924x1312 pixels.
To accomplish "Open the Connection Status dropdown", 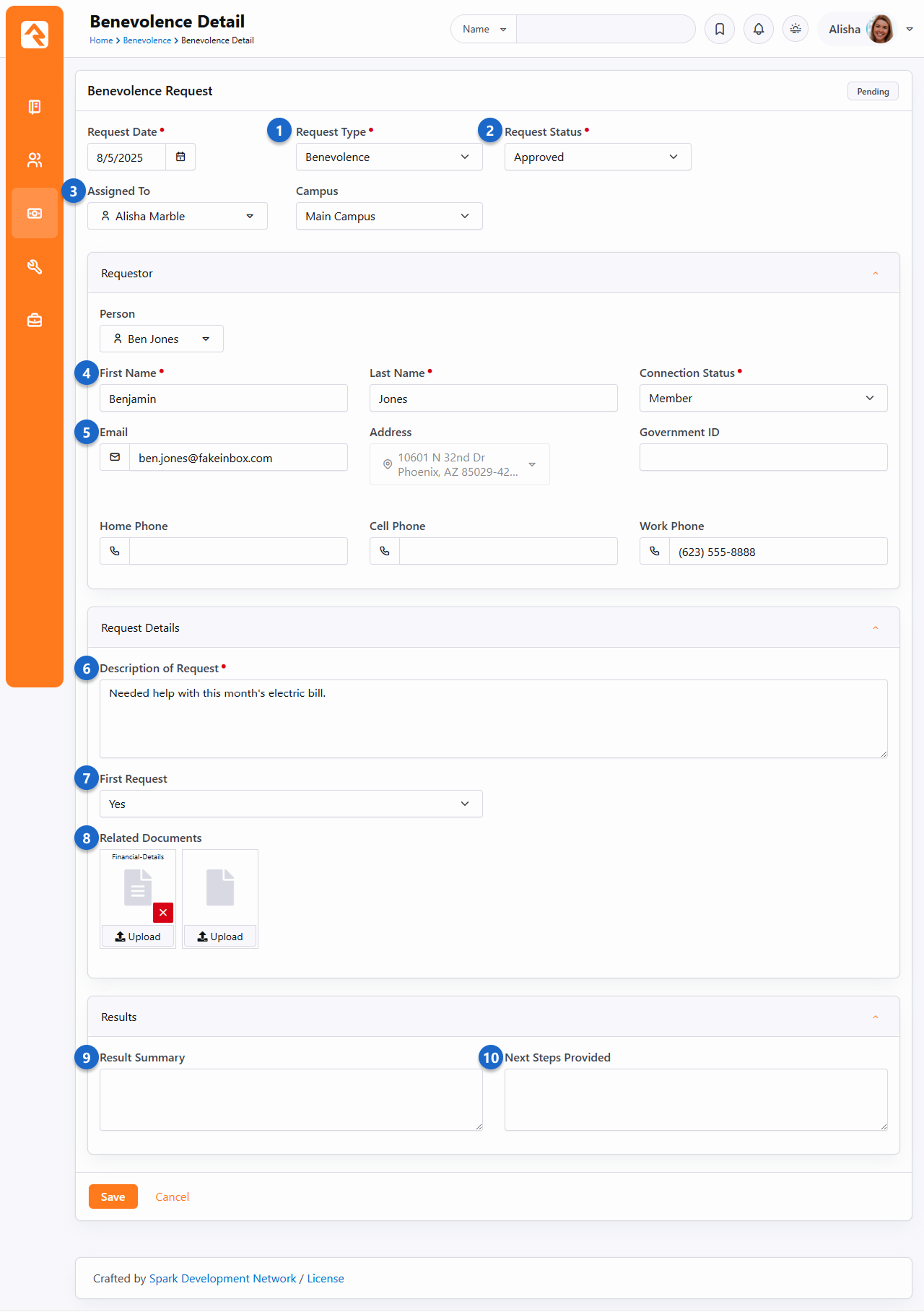I will [x=762, y=398].
